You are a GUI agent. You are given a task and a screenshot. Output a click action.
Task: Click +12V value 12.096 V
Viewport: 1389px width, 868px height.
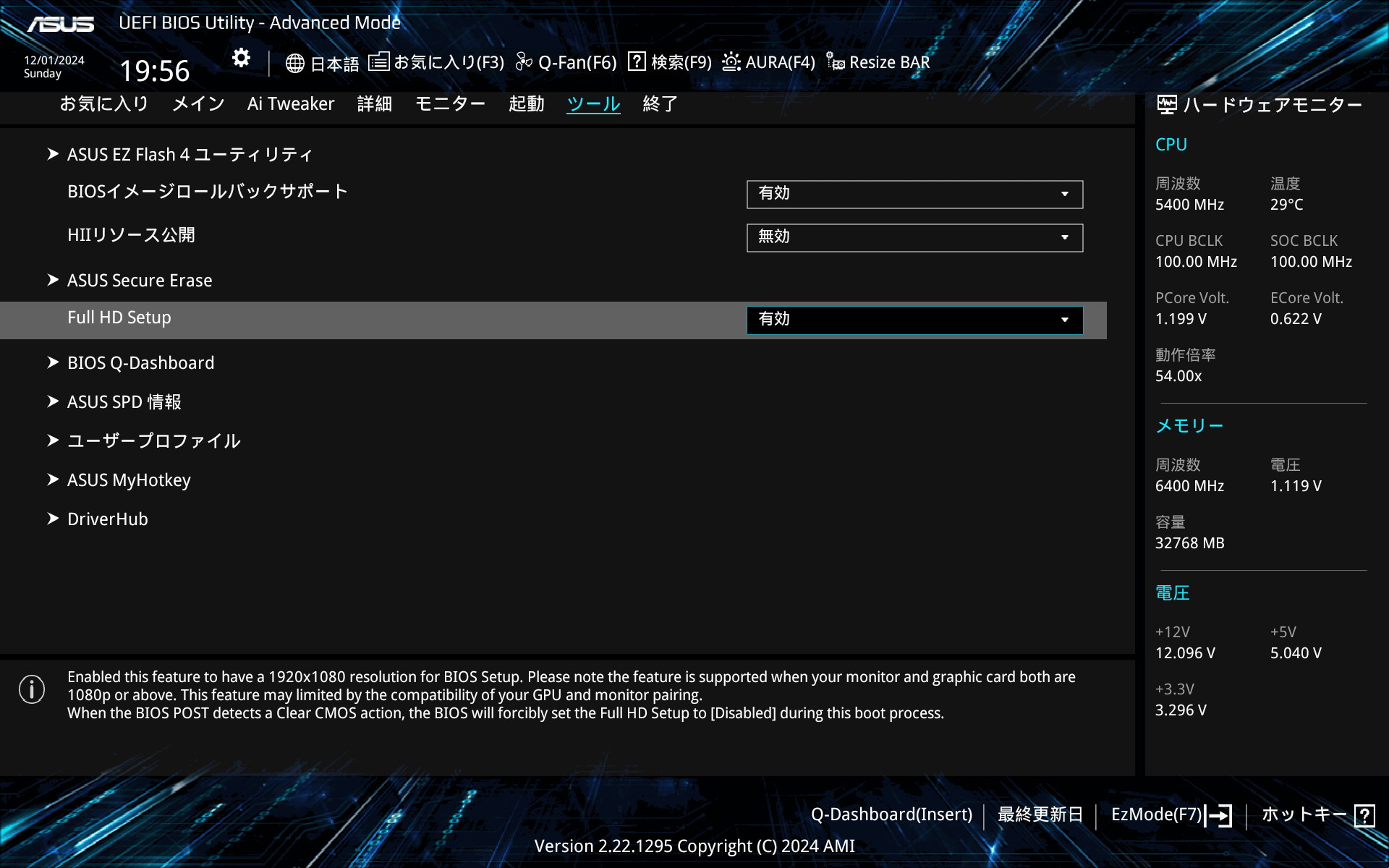pyautogui.click(x=1185, y=653)
